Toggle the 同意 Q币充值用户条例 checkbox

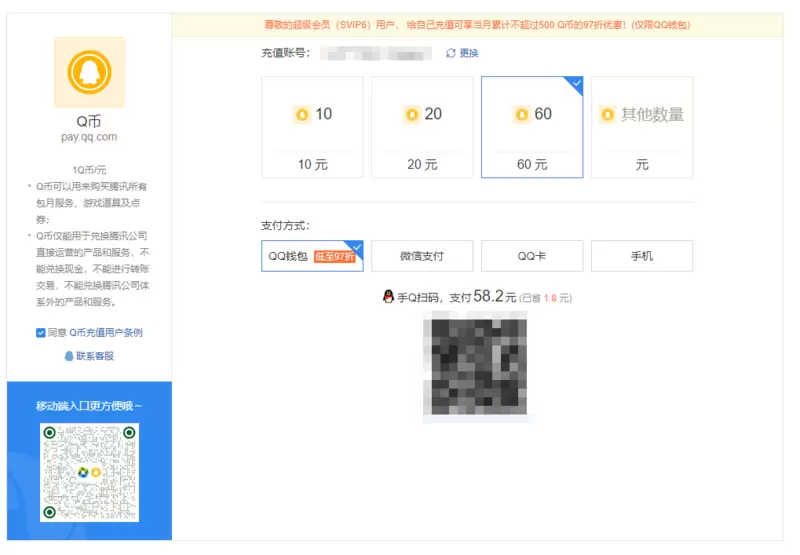click(x=41, y=333)
